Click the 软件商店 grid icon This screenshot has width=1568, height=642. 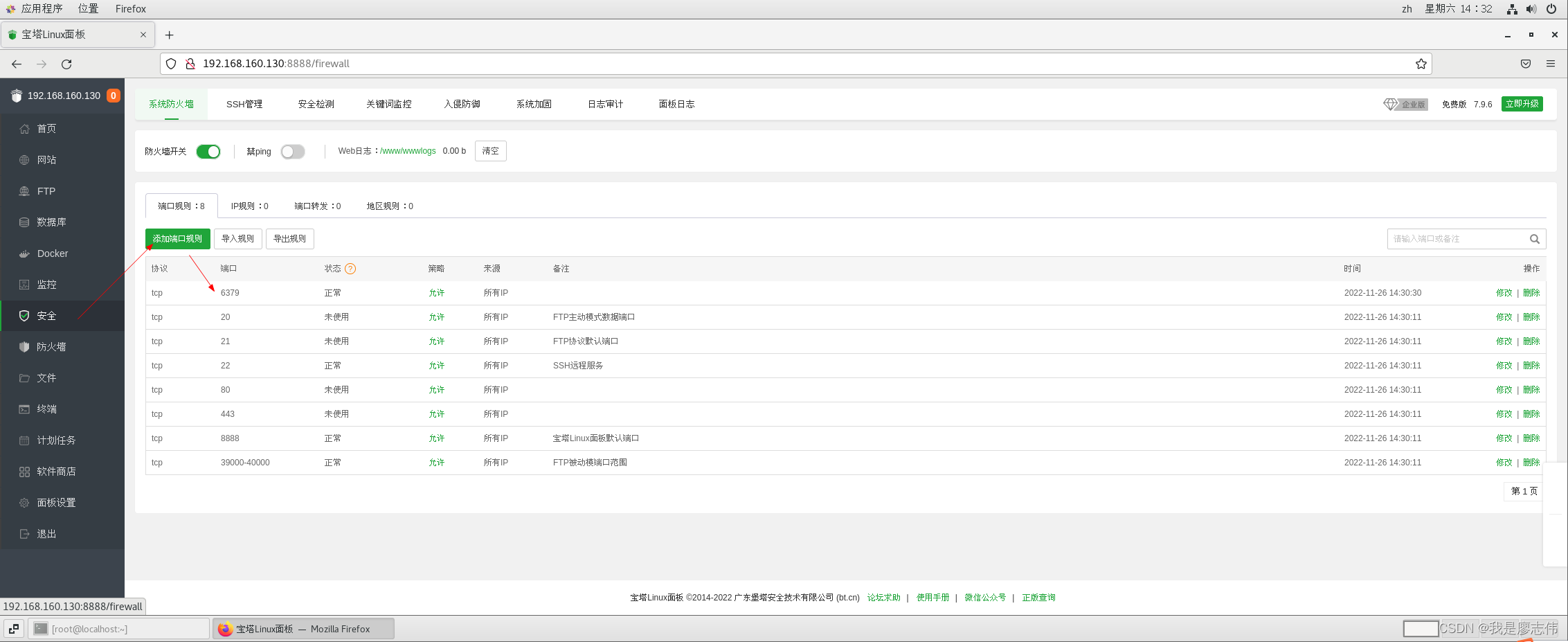[24, 472]
